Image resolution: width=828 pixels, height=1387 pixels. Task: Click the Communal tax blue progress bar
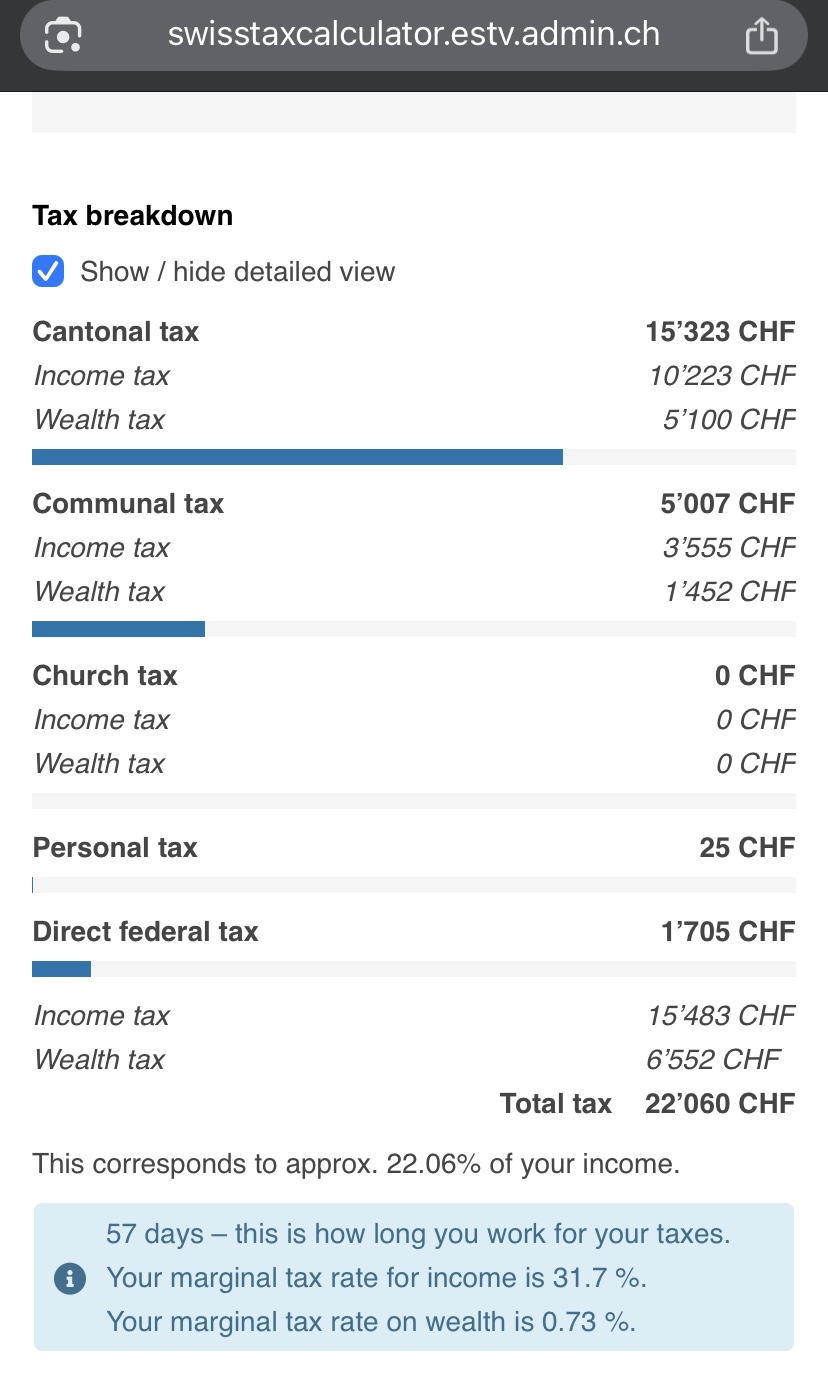[118, 629]
